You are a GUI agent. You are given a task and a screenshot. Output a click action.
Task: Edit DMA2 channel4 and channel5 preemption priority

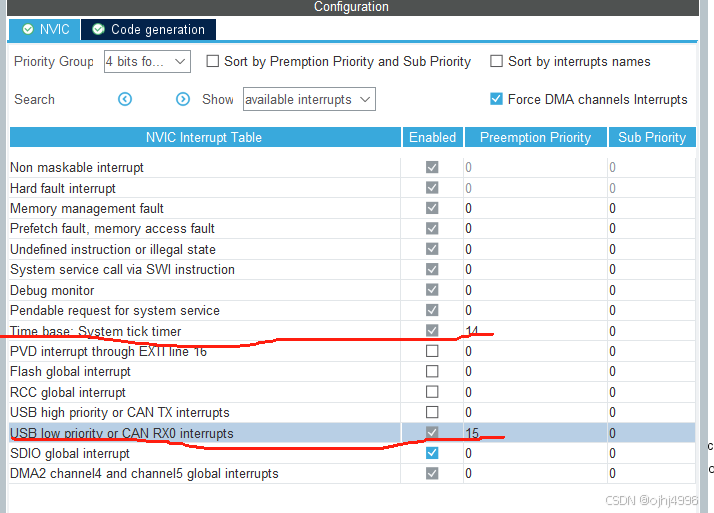tap(536, 473)
